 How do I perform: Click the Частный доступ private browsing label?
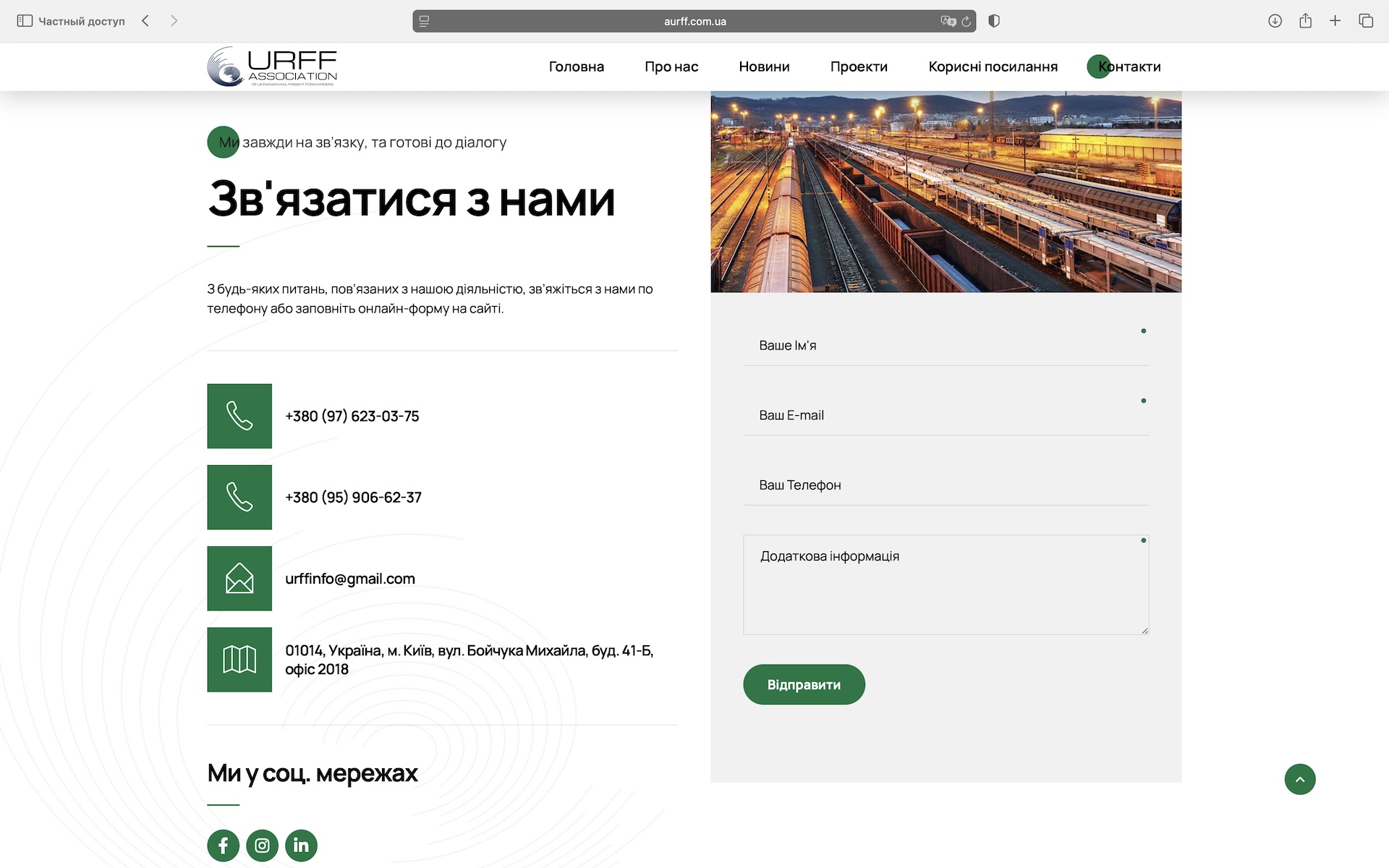[82, 21]
